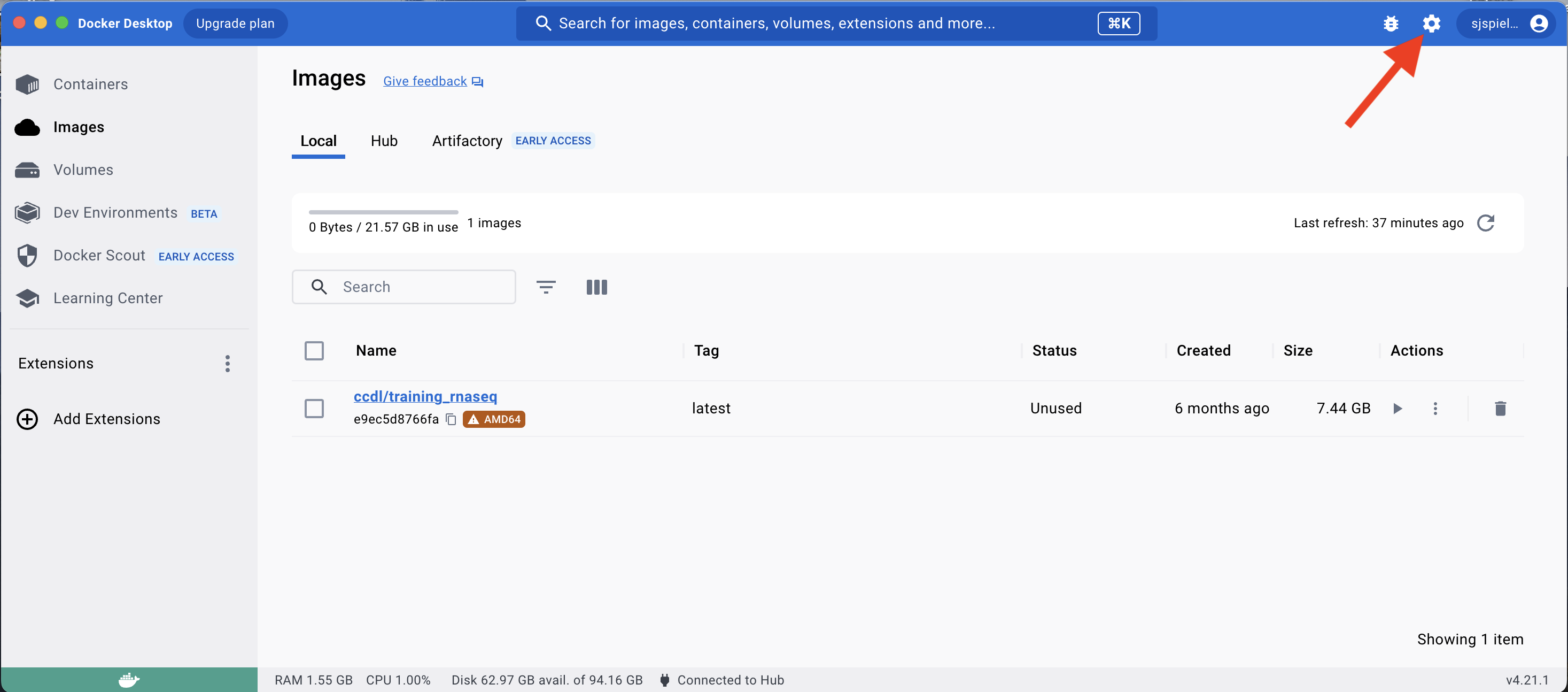Search images using the search input field

point(405,287)
